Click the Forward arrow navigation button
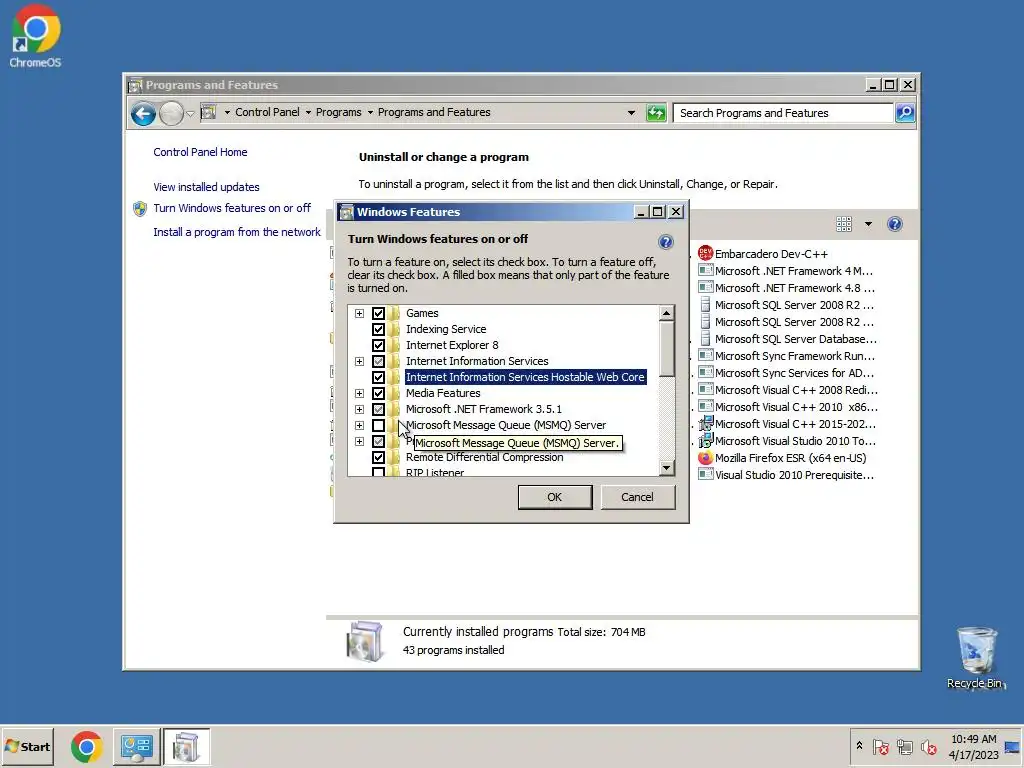Screen dimensions: 1024x768 coord(171,114)
